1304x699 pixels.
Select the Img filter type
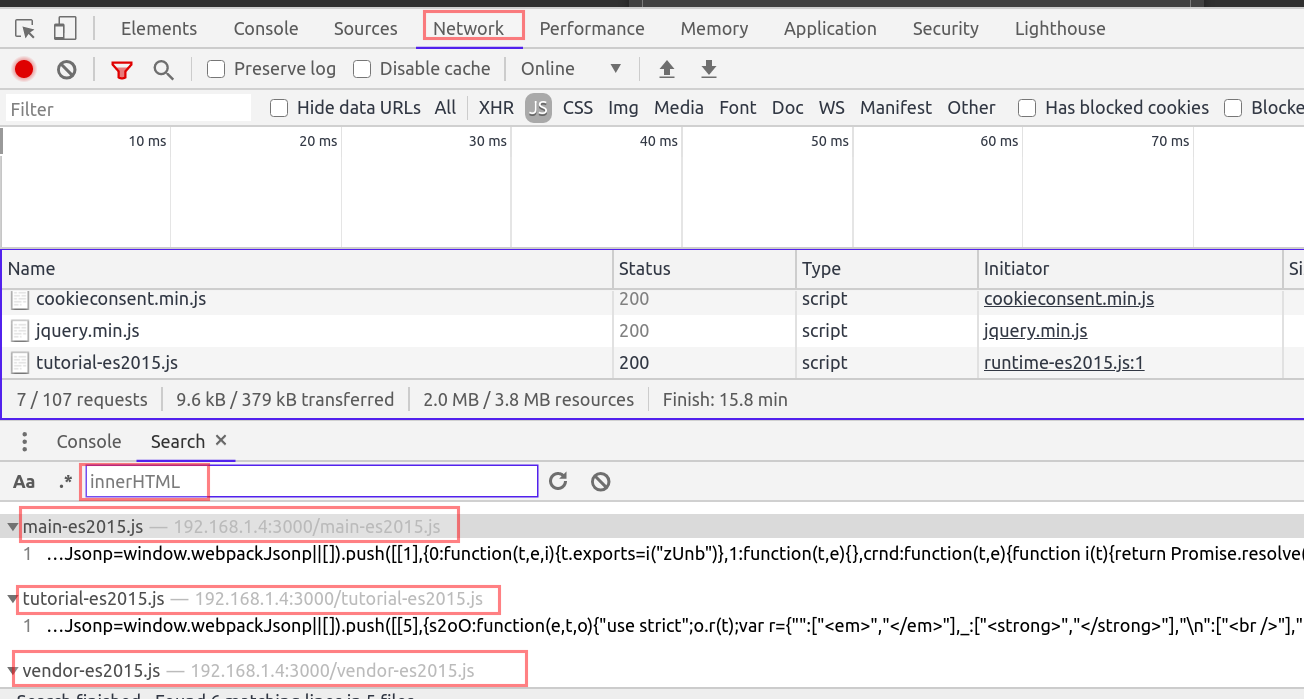(x=623, y=108)
